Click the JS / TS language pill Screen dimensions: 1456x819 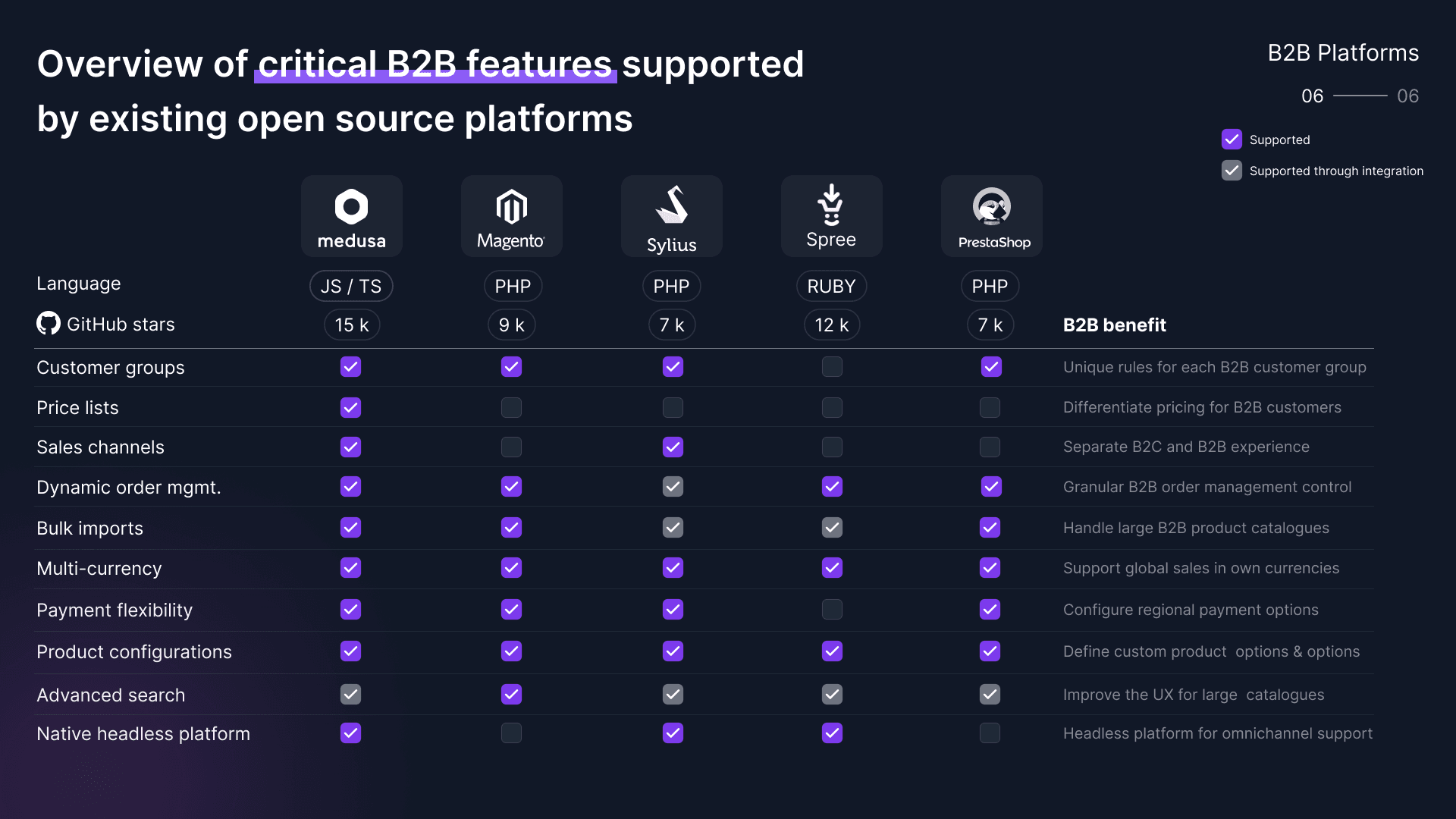click(x=351, y=286)
